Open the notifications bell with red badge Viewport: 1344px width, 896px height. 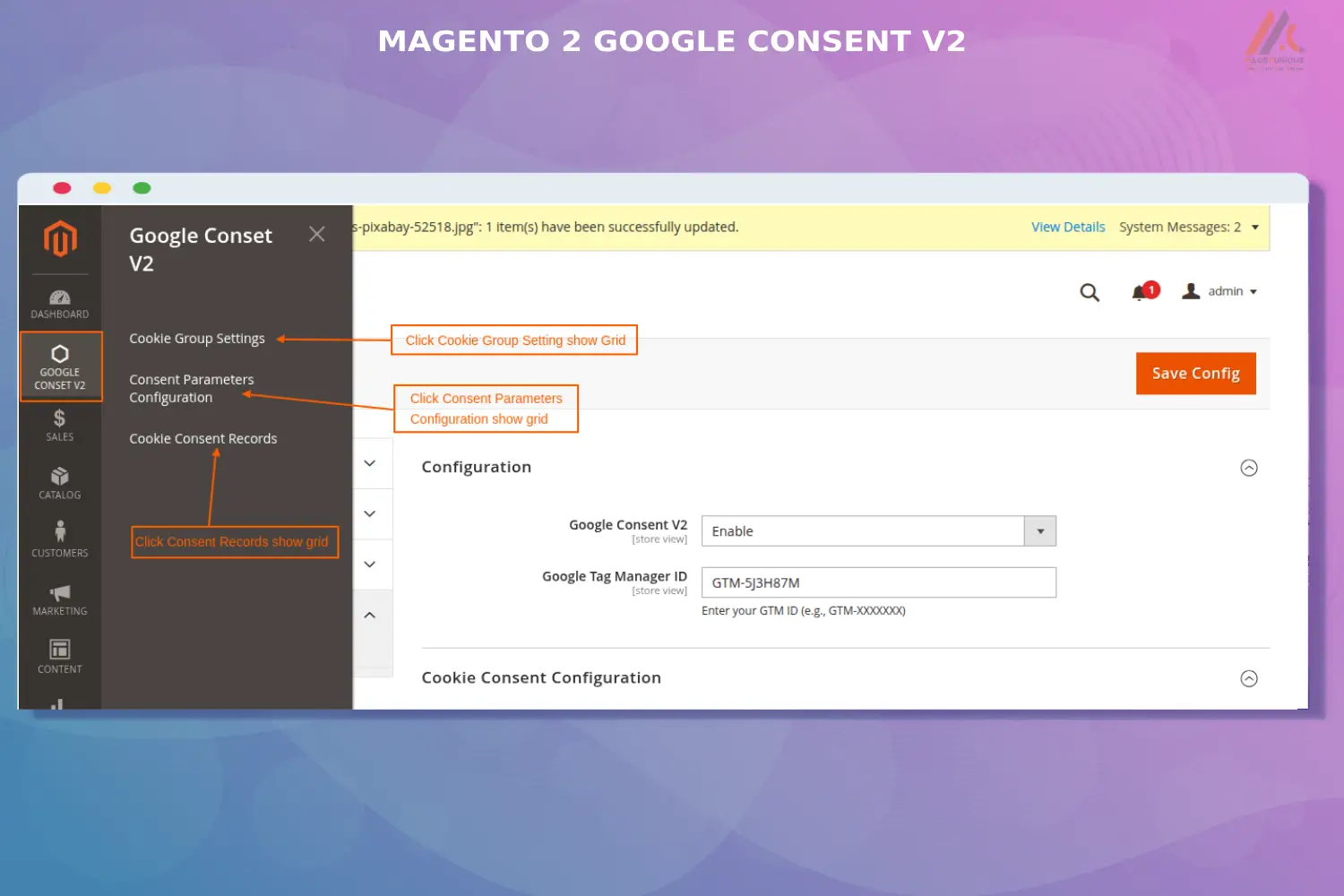pos(1142,292)
